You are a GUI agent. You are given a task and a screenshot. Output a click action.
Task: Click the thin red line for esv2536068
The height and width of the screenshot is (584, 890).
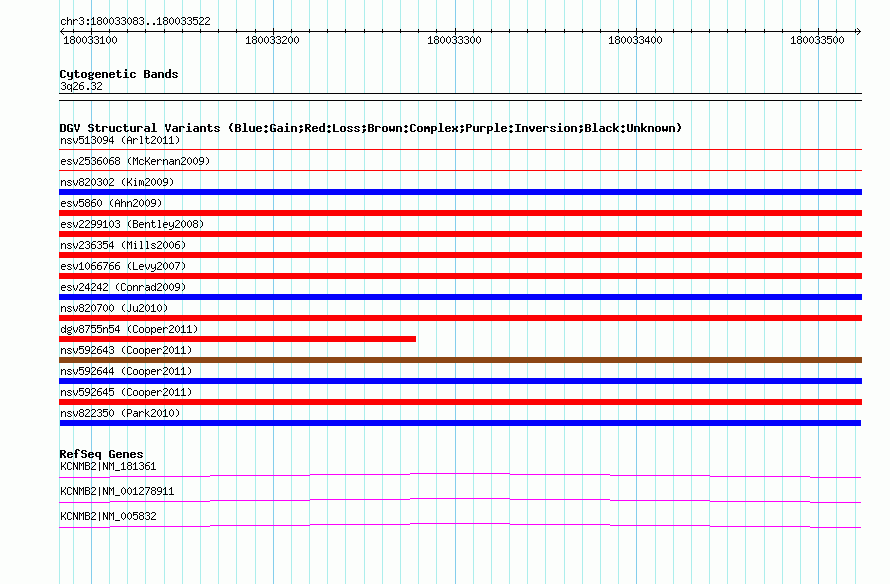[x=460, y=170]
